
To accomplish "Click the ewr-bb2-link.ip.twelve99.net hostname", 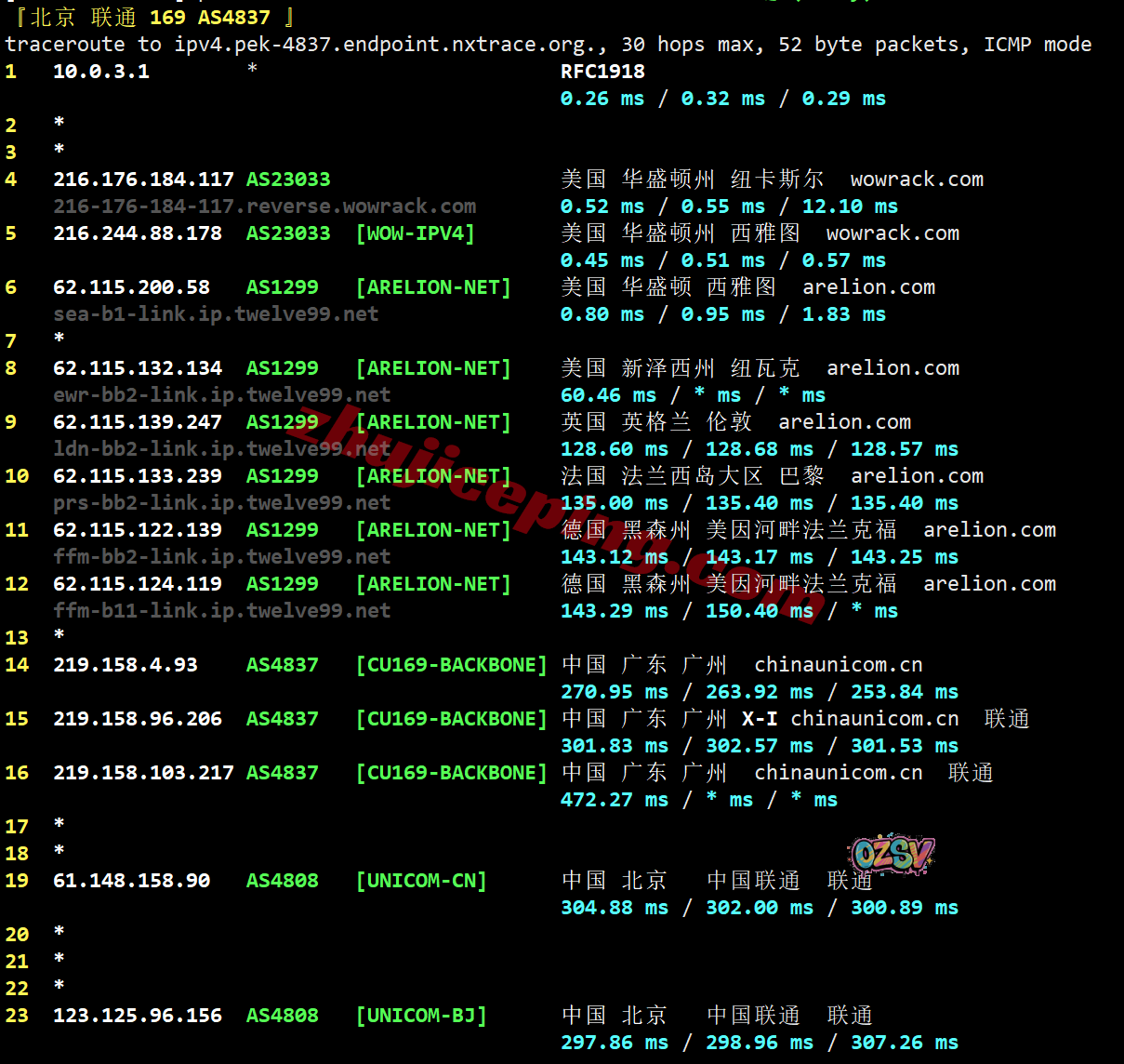I will (x=221, y=395).
